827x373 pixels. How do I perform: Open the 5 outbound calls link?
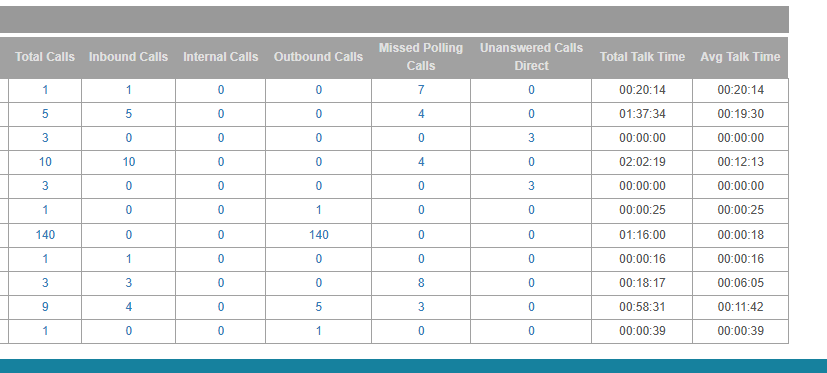click(x=319, y=307)
